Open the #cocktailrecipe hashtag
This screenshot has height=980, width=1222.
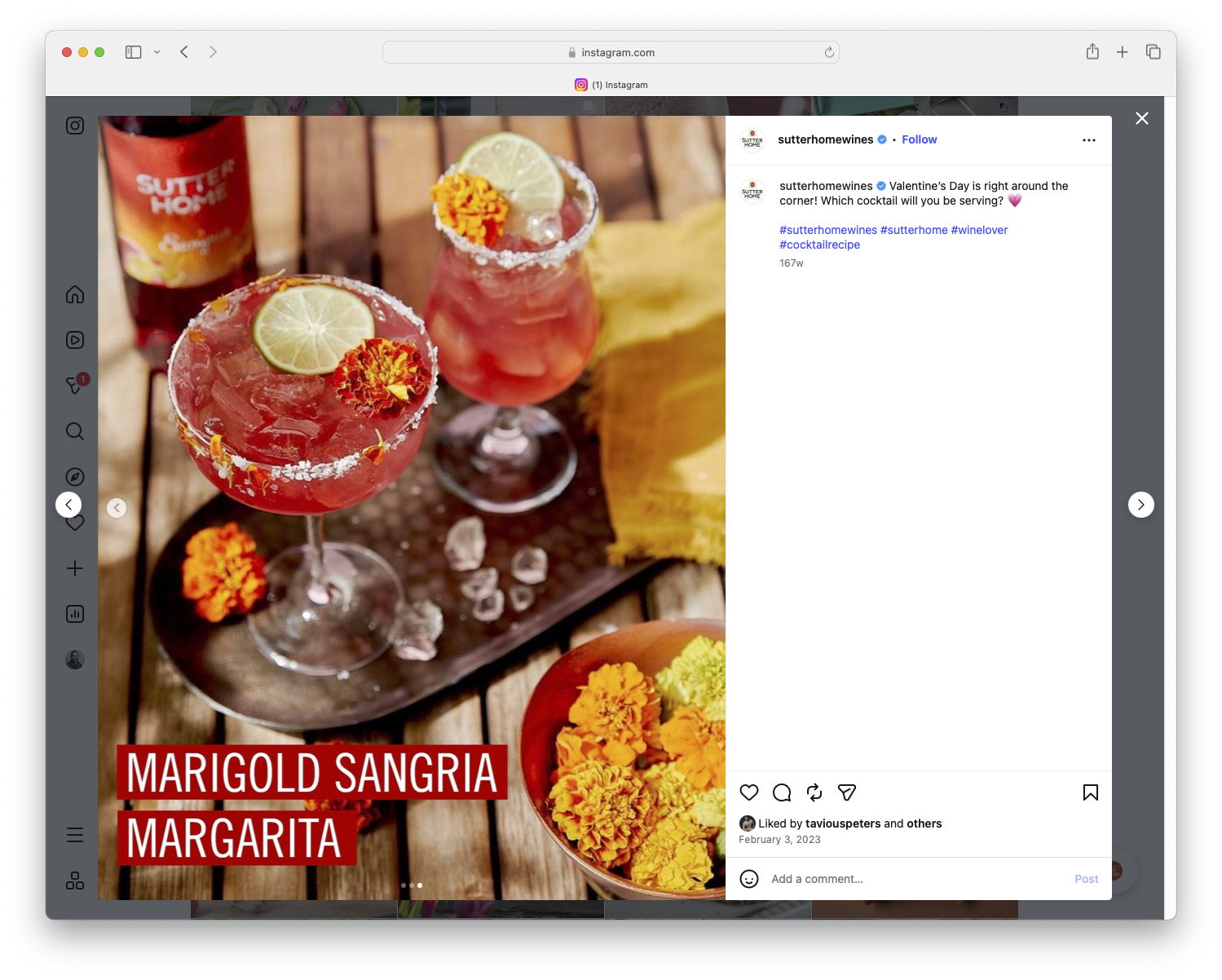pyautogui.click(x=819, y=244)
